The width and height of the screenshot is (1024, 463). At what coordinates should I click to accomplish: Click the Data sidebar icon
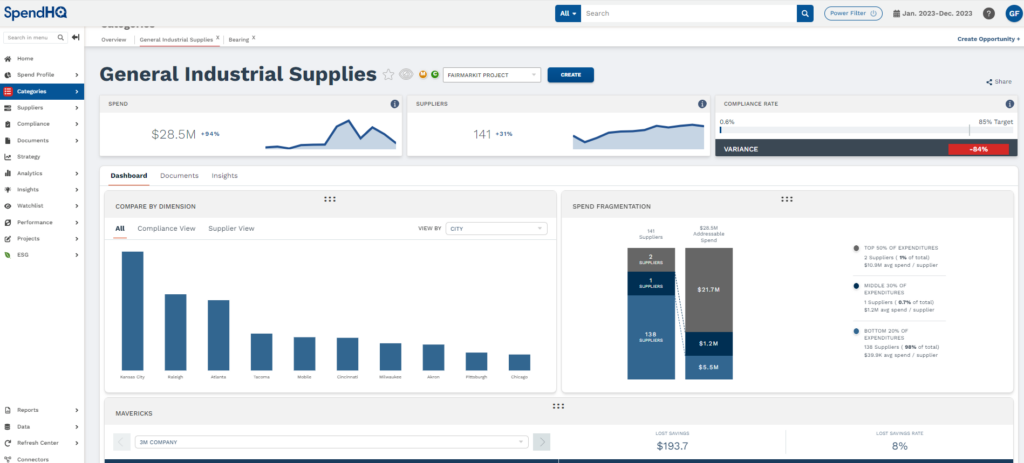[x=8, y=426]
